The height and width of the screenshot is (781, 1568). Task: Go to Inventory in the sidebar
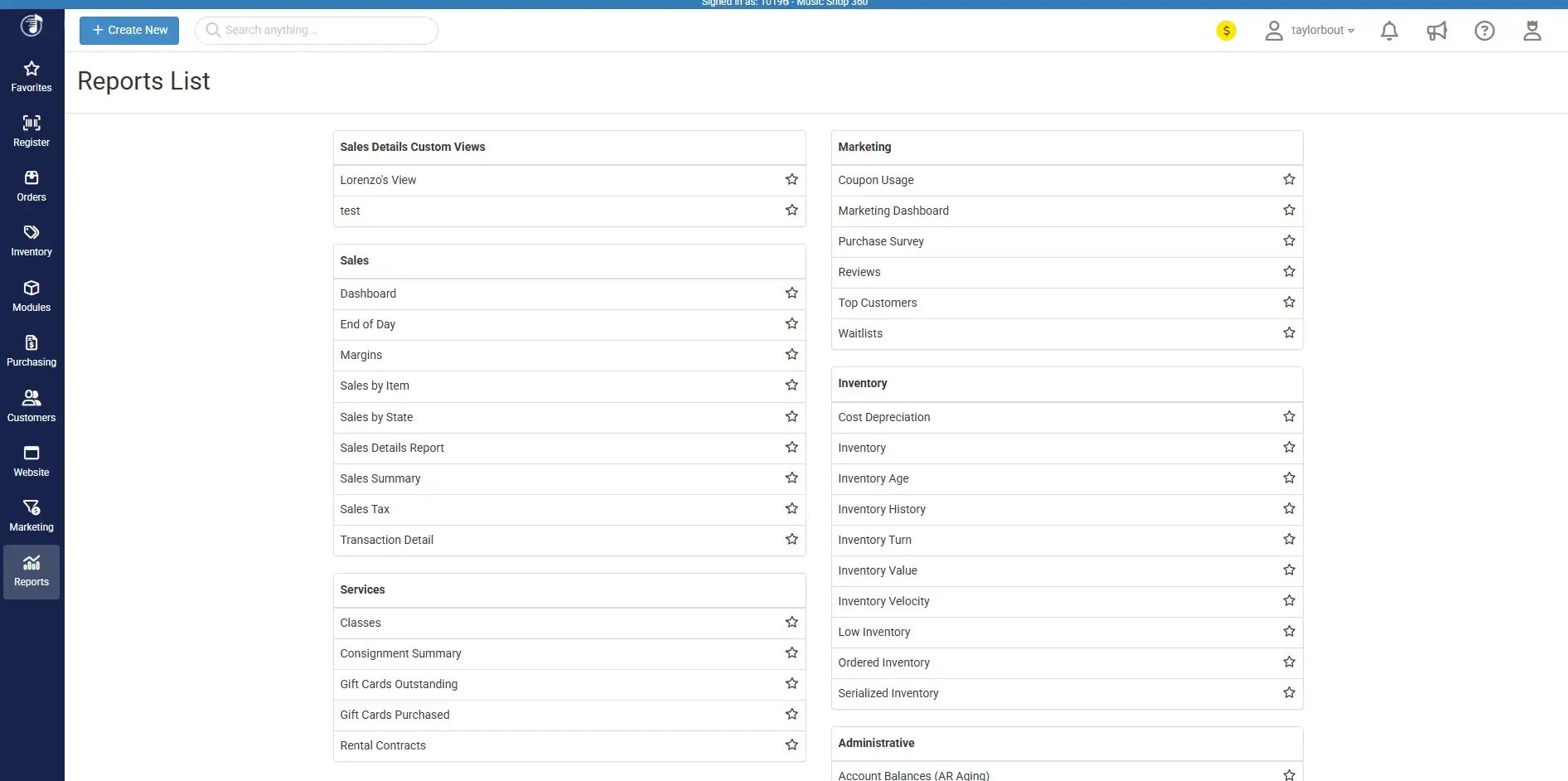point(31,240)
